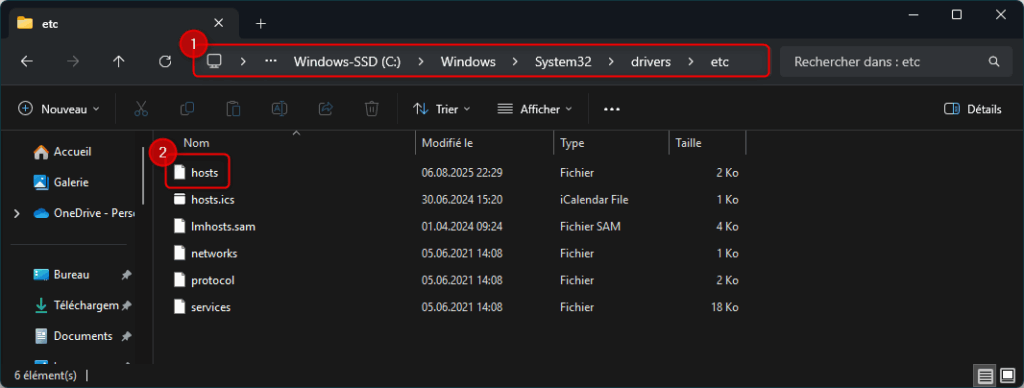
Task: Switch to large thumbnails view icon in status bar
Action: tap(1007, 376)
